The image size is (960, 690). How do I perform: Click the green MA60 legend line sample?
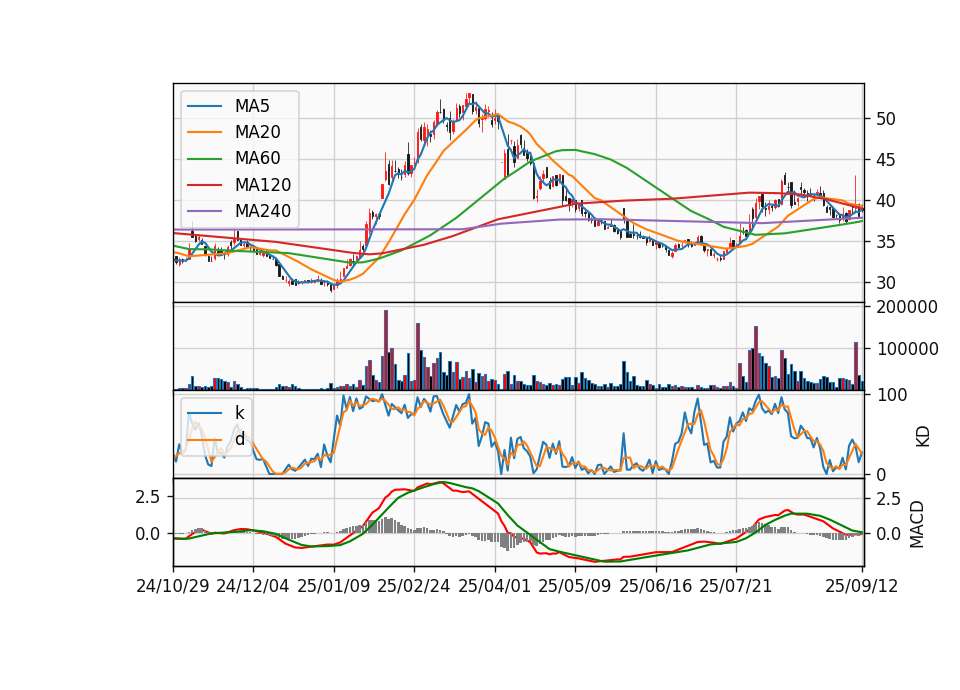pos(204,158)
